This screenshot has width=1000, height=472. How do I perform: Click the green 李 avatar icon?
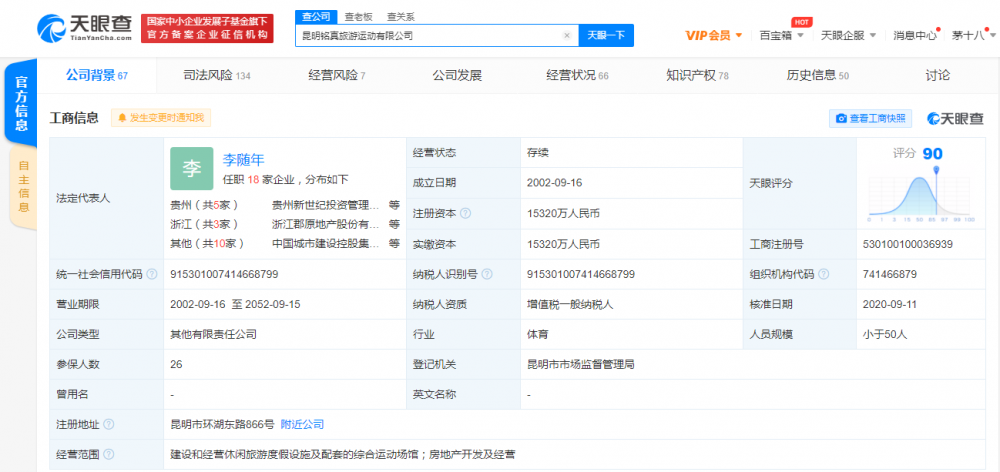(x=191, y=168)
